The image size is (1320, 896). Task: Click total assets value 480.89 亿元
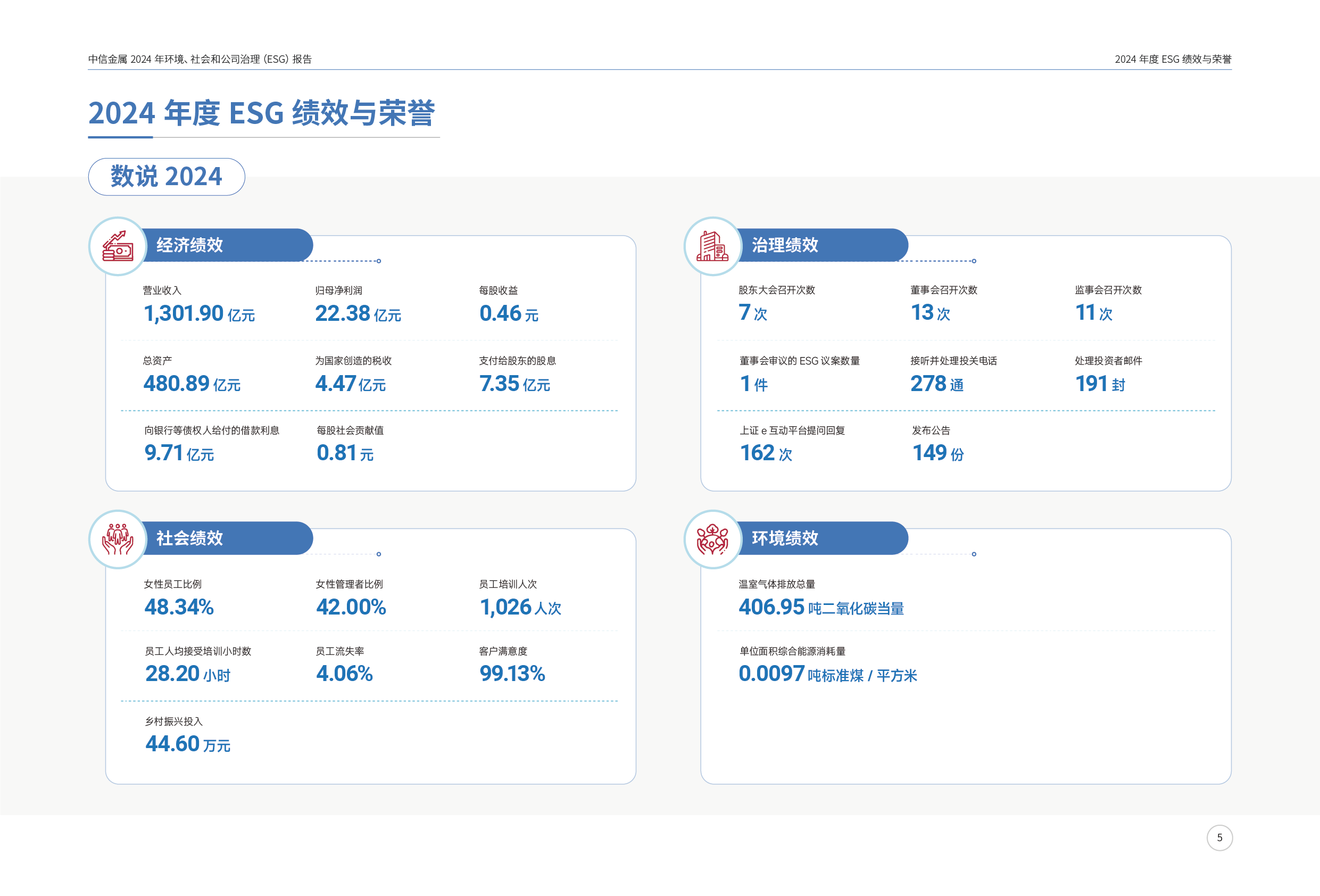pos(192,384)
